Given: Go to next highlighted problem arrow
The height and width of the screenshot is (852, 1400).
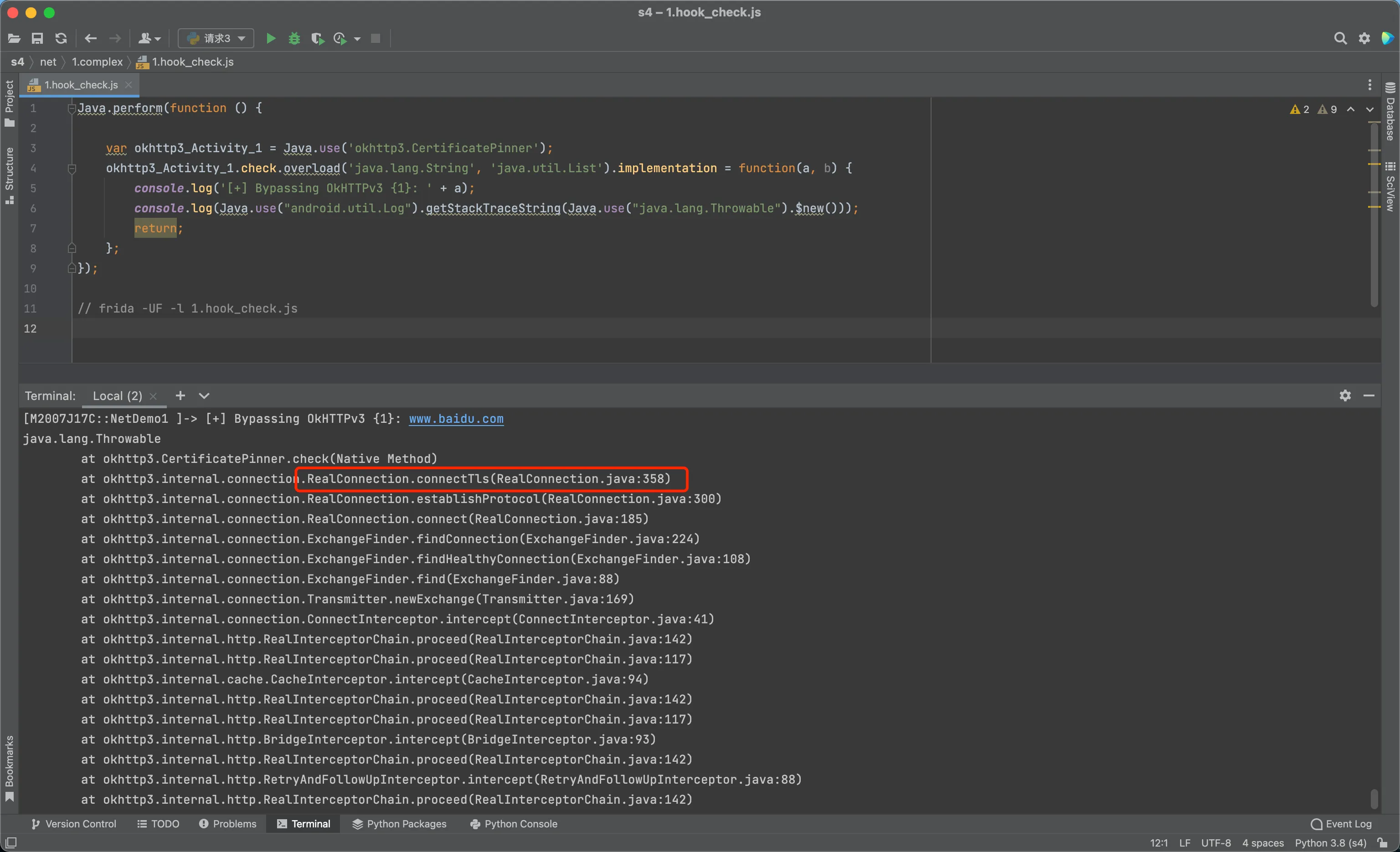Looking at the screenshot, I should [x=1370, y=109].
